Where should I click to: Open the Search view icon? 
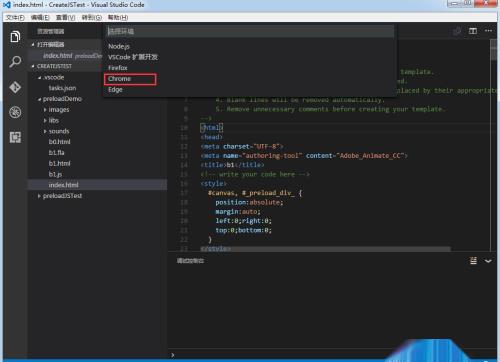(x=15, y=62)
